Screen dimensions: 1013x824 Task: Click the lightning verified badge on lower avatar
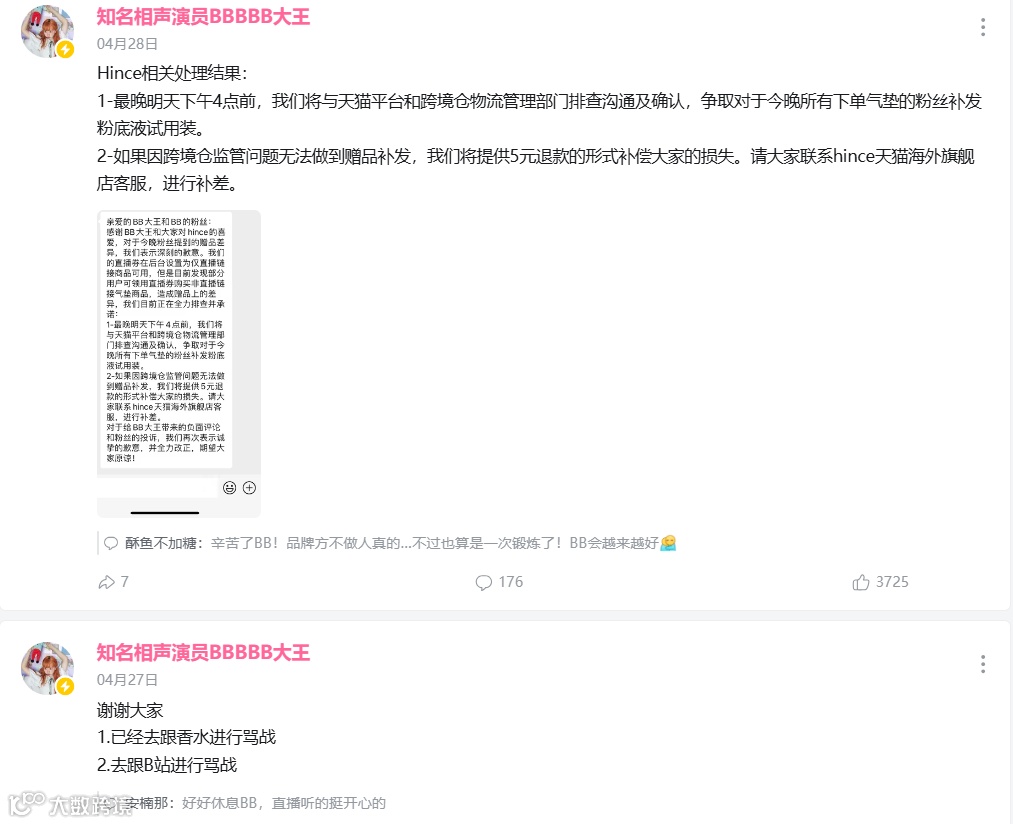coord(65,686)
